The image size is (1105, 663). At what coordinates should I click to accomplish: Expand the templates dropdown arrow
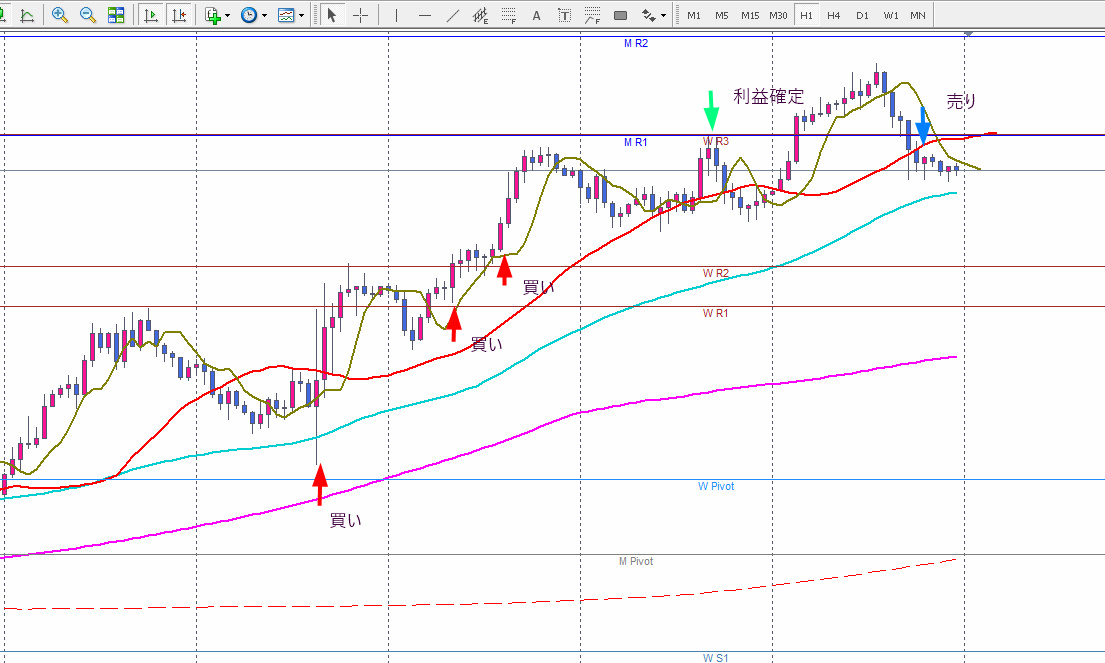pos(302,16)
